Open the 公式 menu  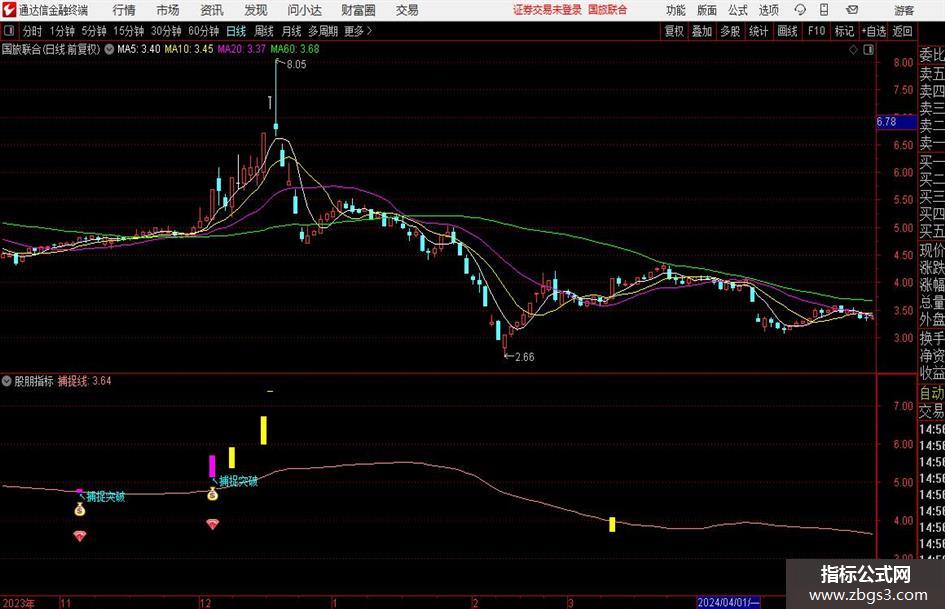[x=738, y=10]
